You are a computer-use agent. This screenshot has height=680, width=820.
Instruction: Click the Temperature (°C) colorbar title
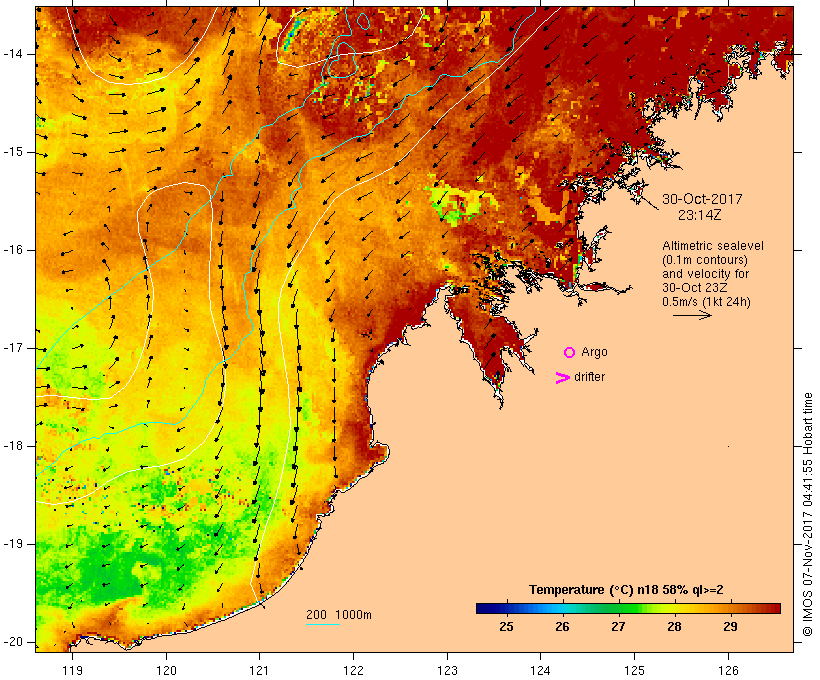[x=626, y=590]
